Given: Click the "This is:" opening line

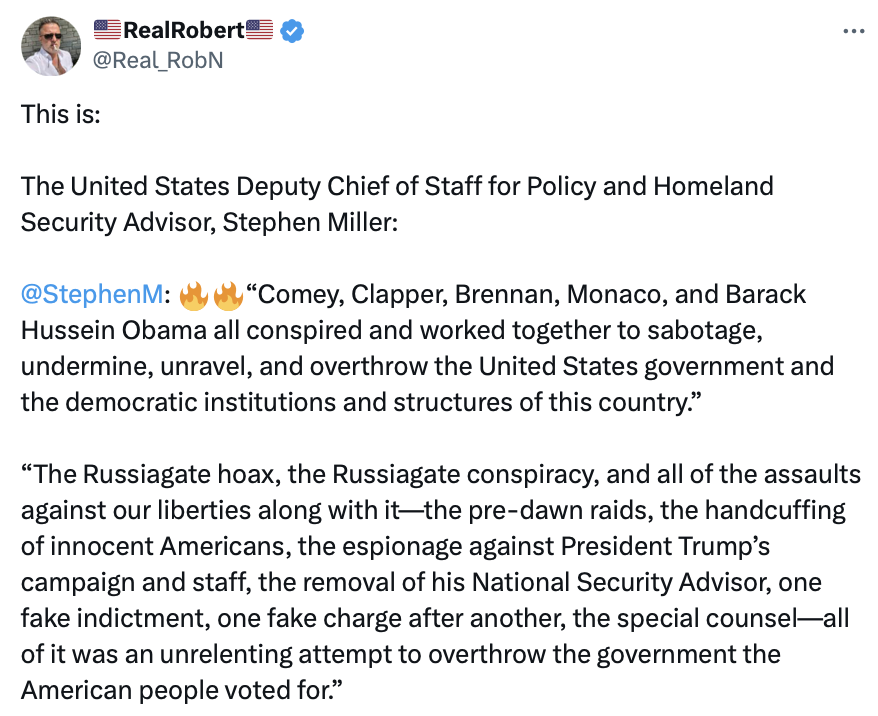Looking at the screenshot, I should (x=61, y=113).
